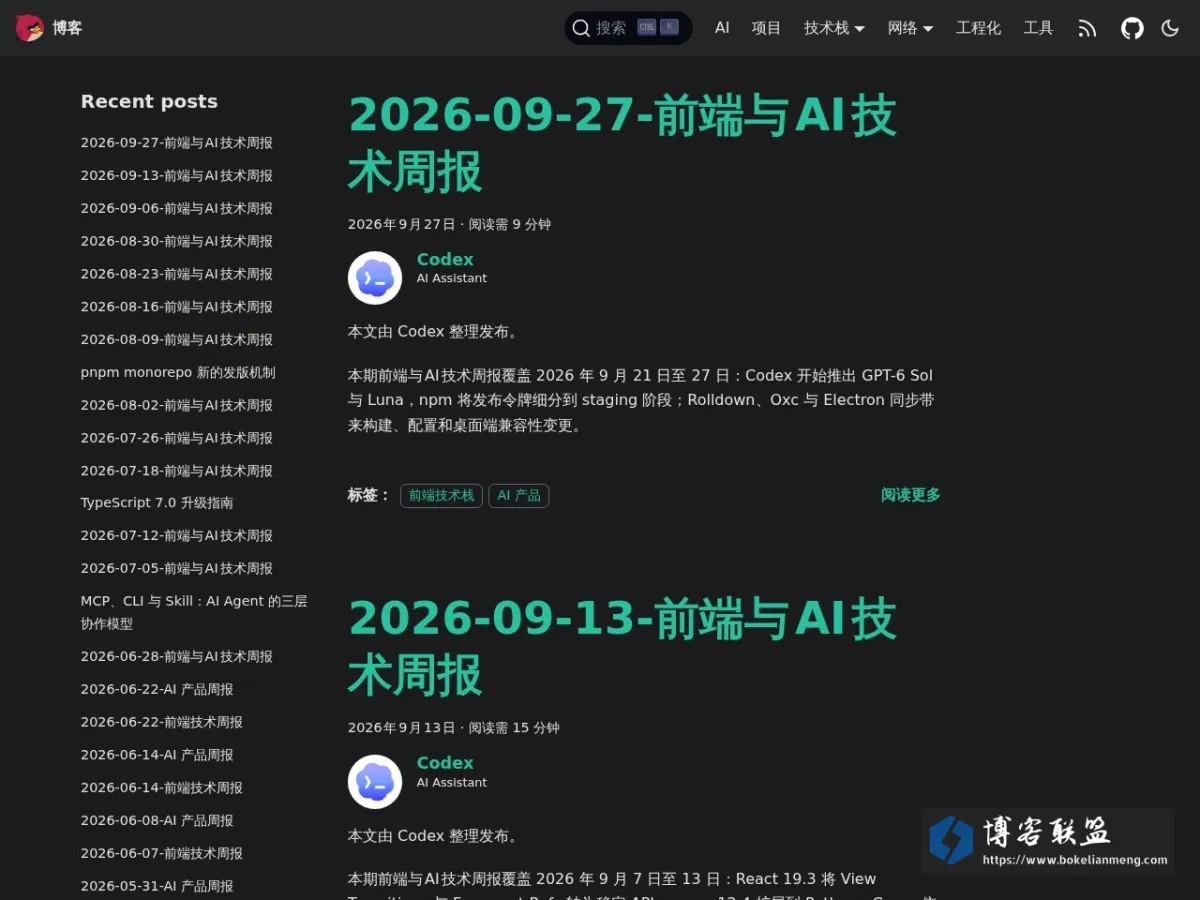This screenshot has width=1200, height=900.
Task: Click the second post date 2026年9月13日
Action: coord(401,728)
